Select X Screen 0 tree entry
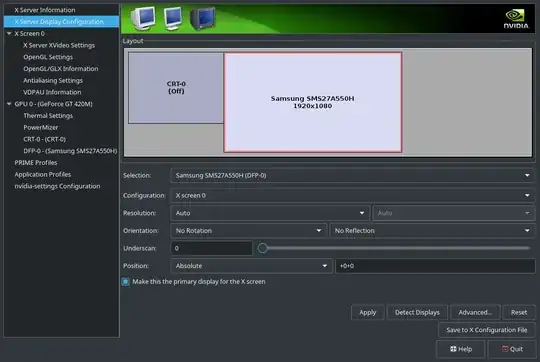Image resolution: width=540 pixels, height=362 pixels. point(29,33)
